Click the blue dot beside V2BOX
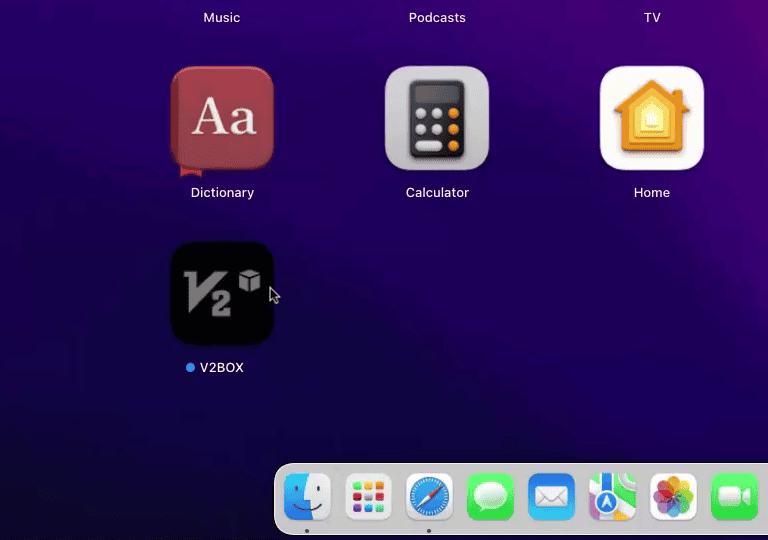 click(x=190, y=367)
